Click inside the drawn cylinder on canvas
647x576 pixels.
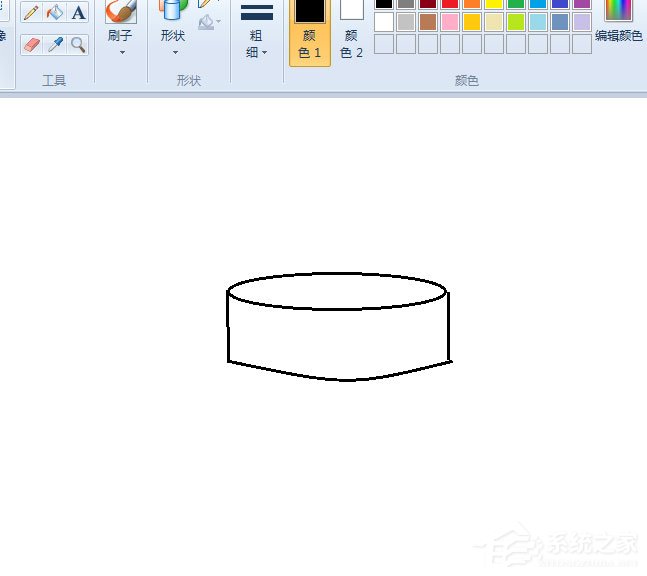(x=338, y=338)
